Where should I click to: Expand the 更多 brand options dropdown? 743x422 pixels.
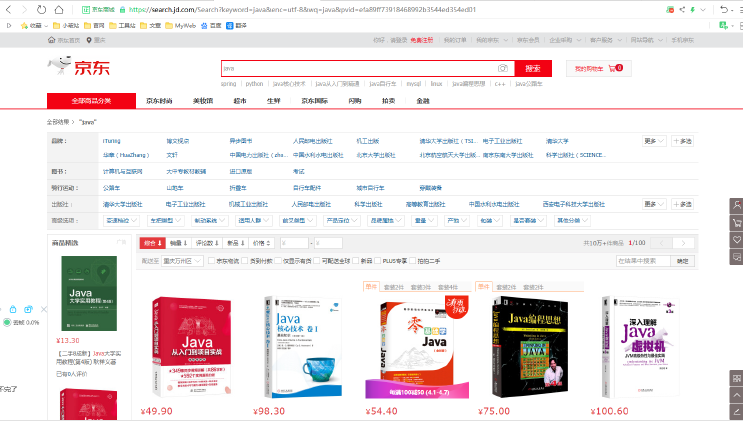(x=654, y=141)
